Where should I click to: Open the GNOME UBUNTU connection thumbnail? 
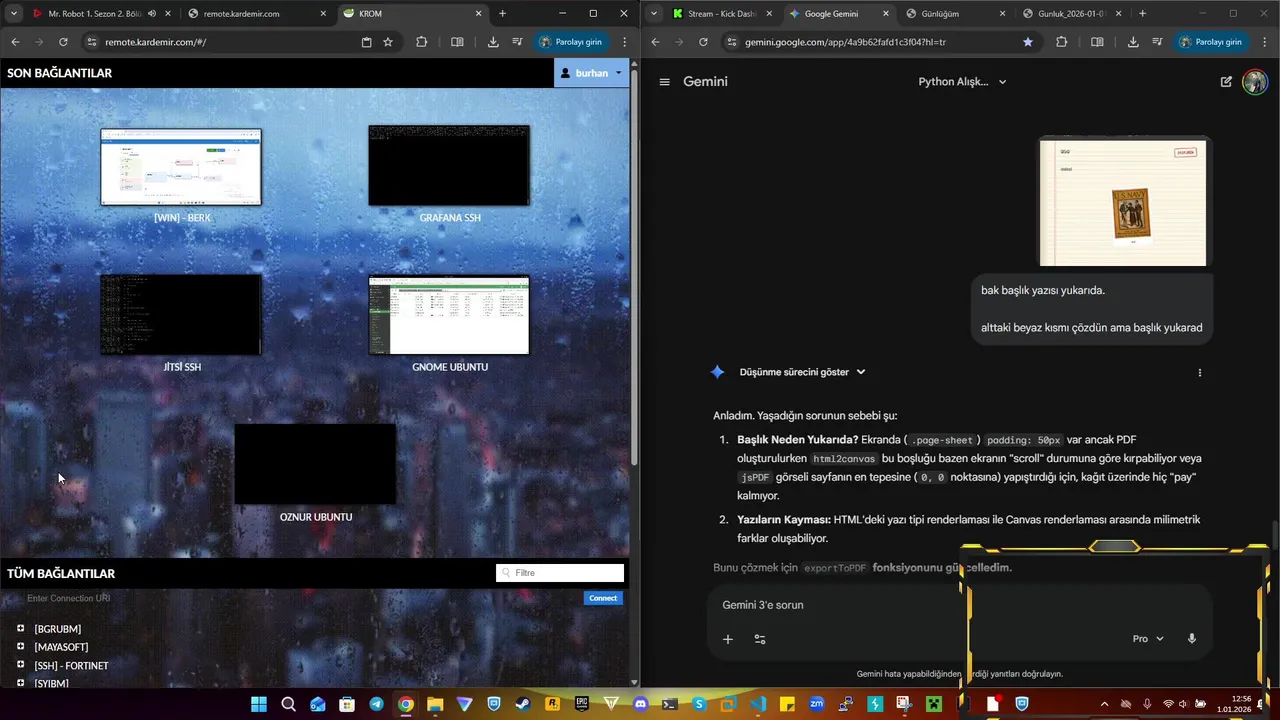pyautogui.click(x=449, y=315)
